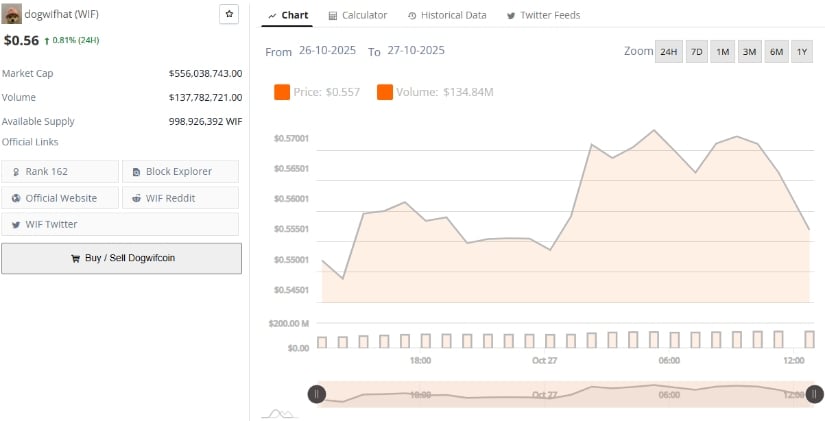Viewport: 825px width, 421px height.
Task: Choose the 1Y zoom range
Action: tap(801, 52)
